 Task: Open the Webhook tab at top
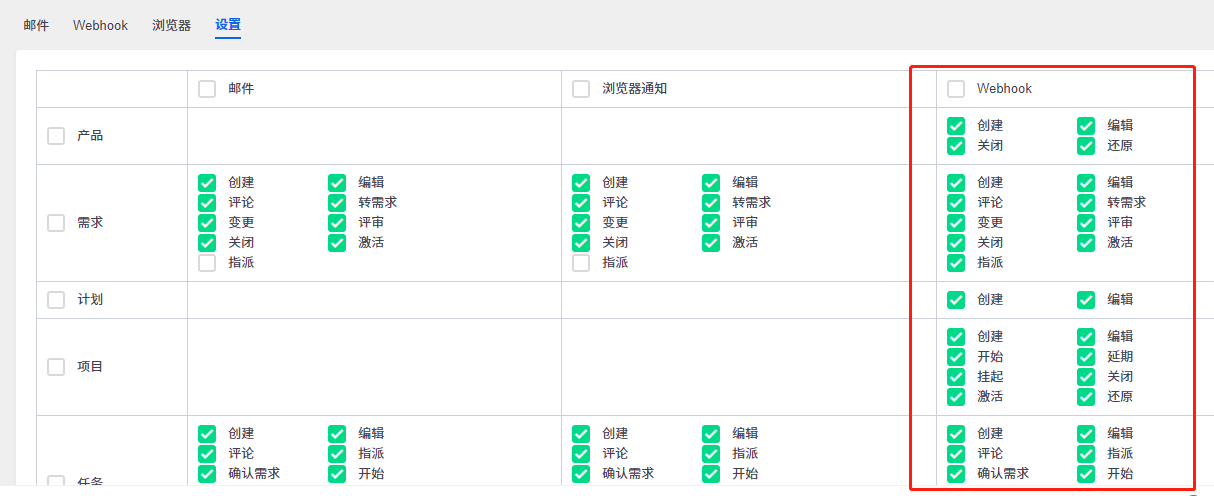(x=100, y=25)
